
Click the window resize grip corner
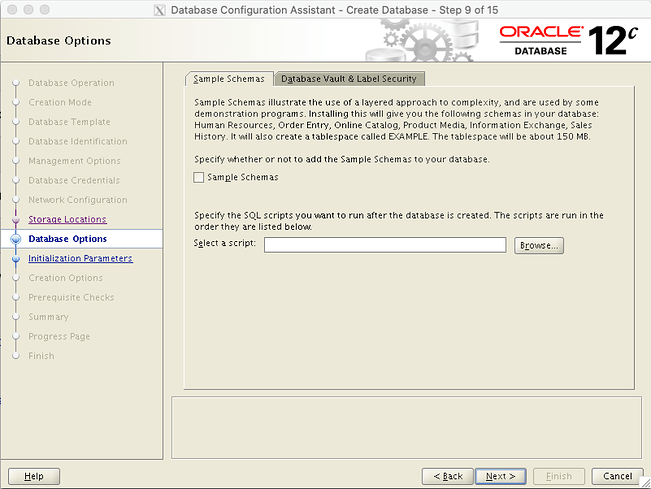coord(645,483)
